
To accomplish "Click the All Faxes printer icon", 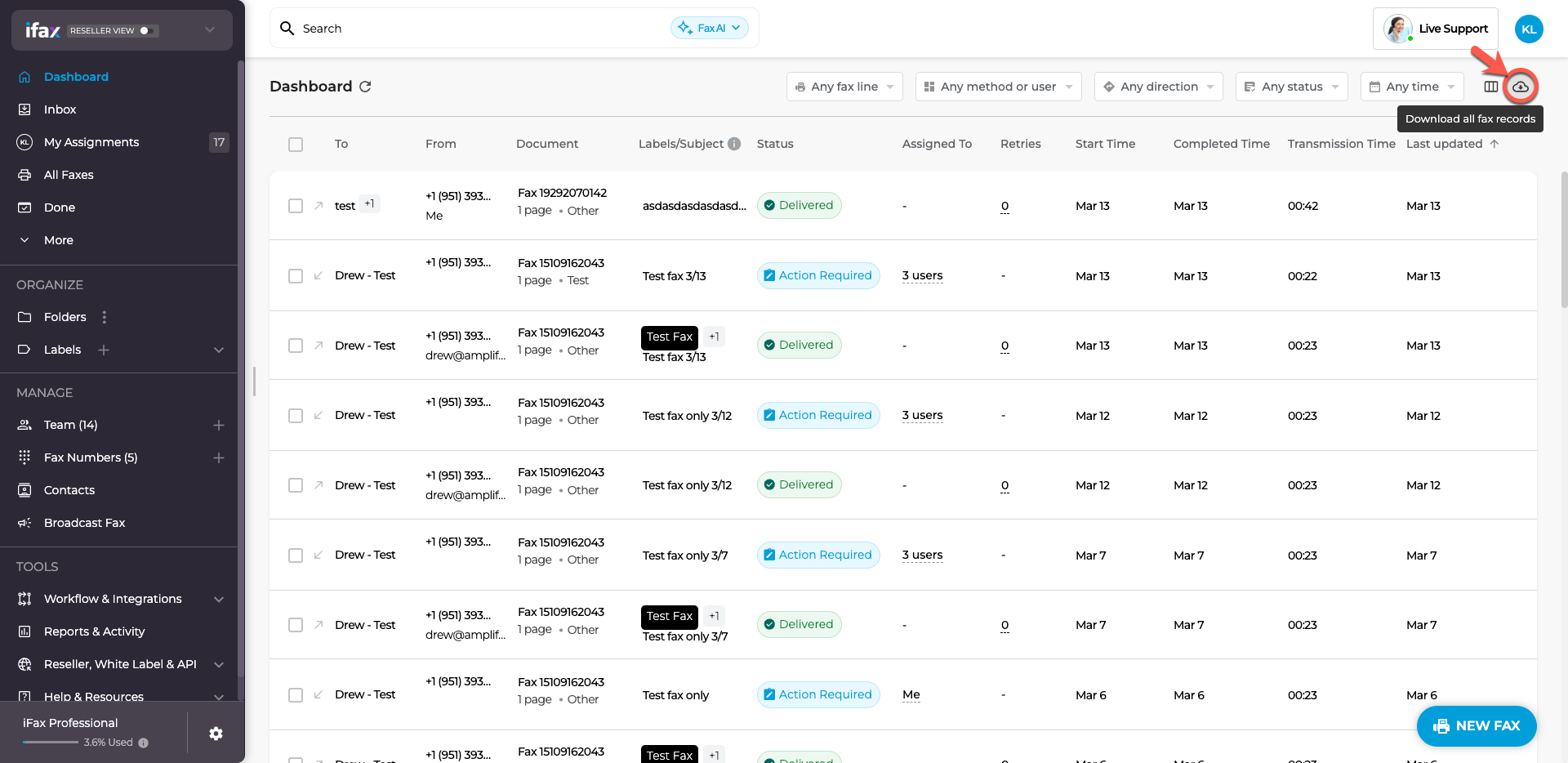I will tap(24, 175).
